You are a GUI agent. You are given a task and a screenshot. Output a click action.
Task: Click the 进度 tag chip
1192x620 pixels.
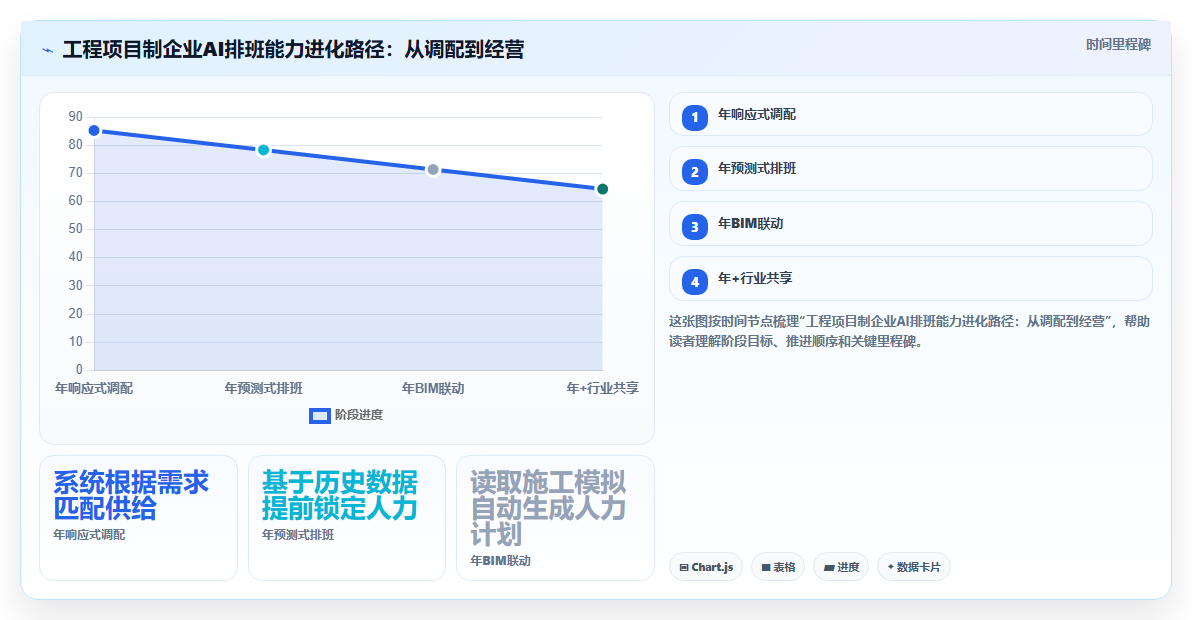pyautogui.click(x=841, y=567)
